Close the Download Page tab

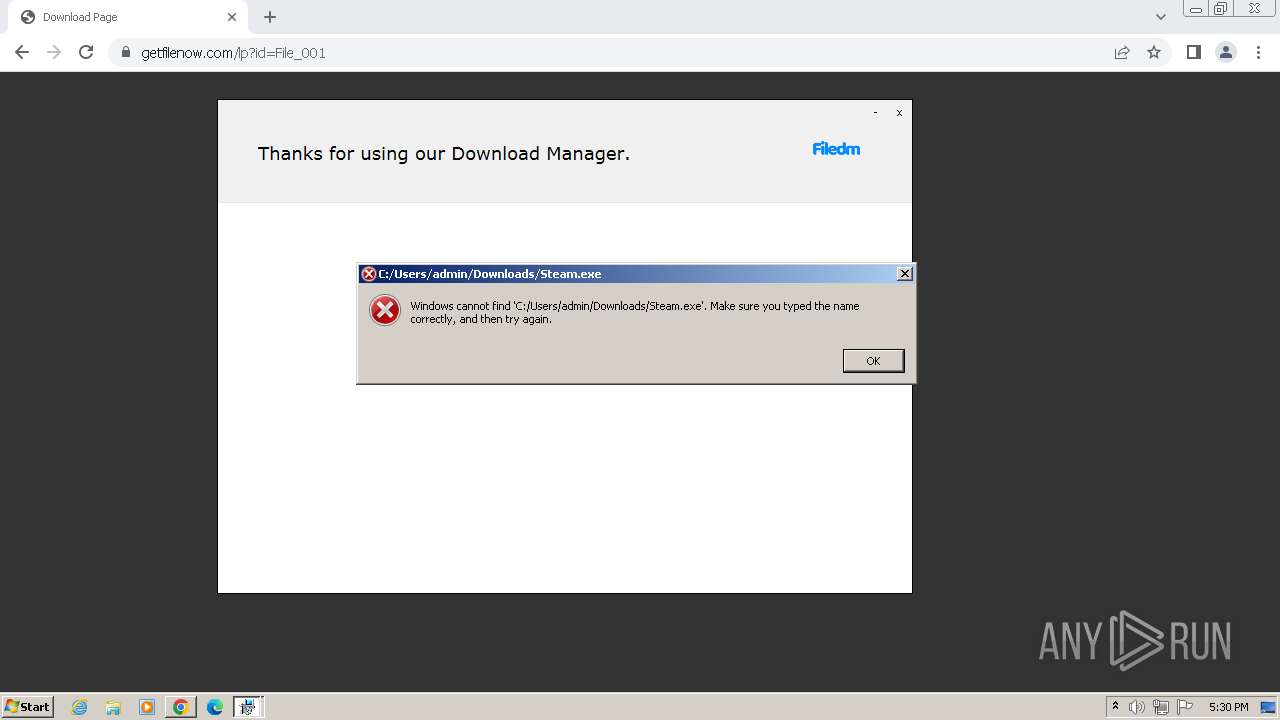coord(232,17)
